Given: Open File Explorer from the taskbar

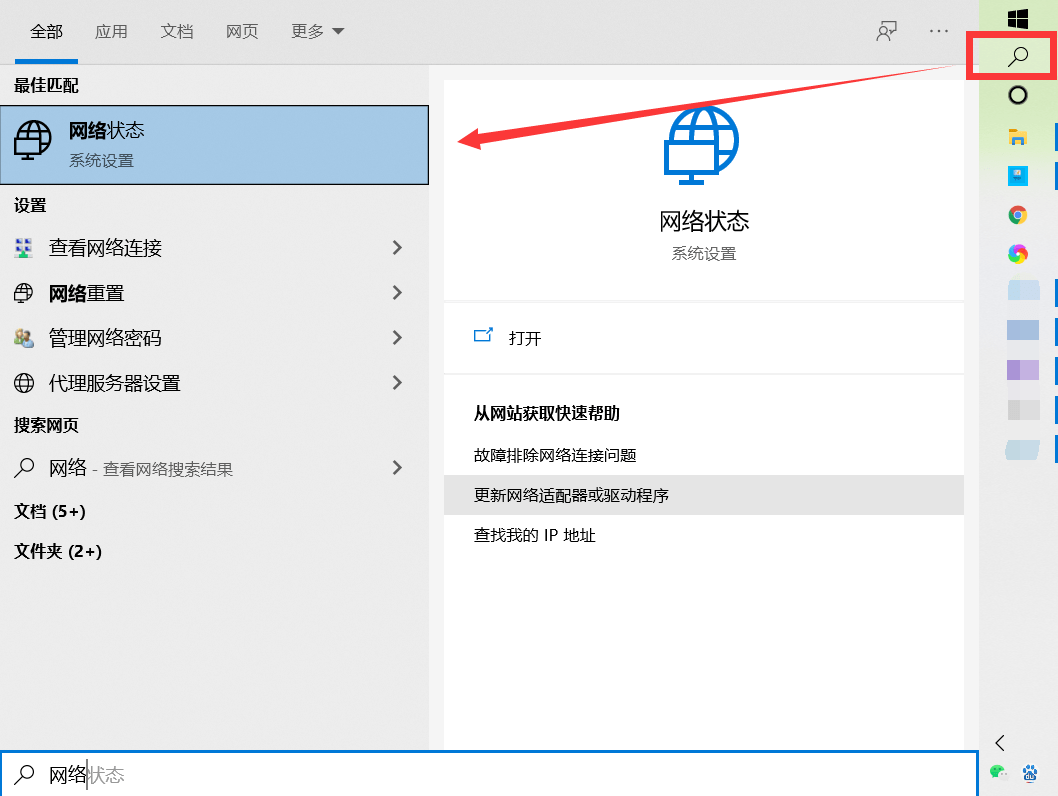Looking at the screenshot, I should tap(1017, 136).
